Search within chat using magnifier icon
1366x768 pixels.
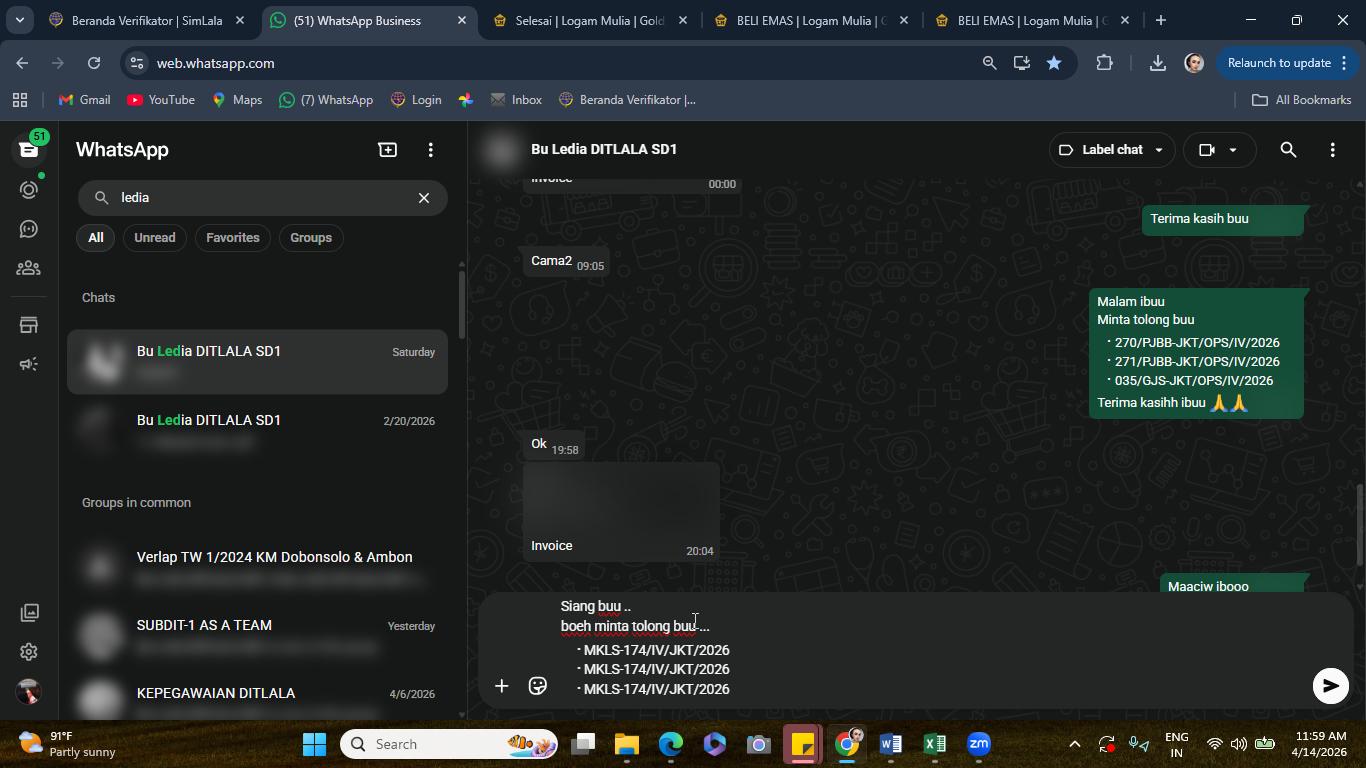click(x=1288, y=150)
